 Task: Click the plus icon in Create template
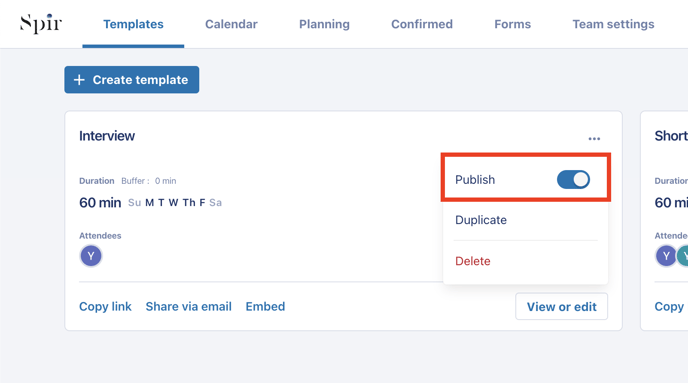[79, 80]
